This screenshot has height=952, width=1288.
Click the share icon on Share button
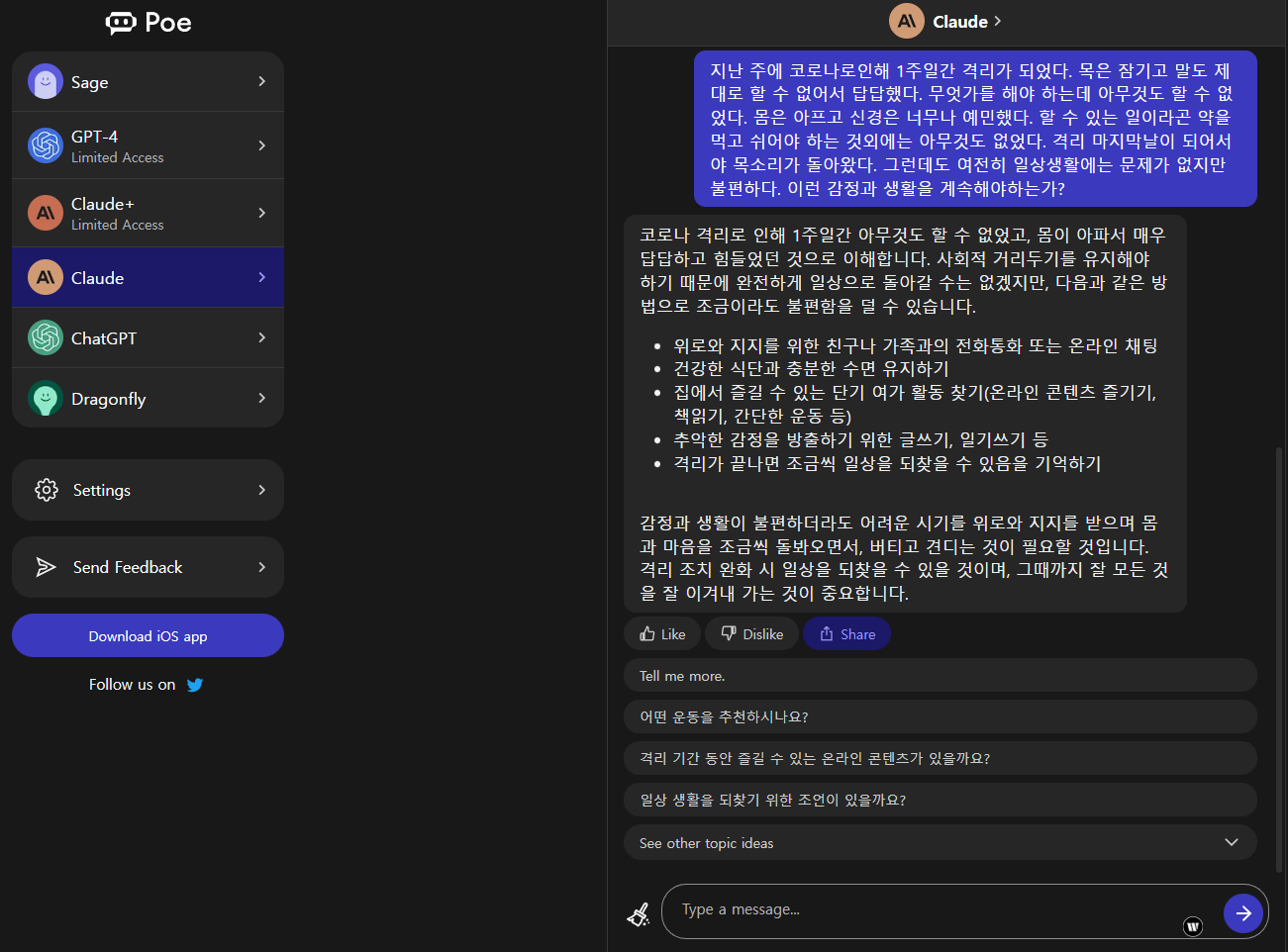pyautogui.click(x=827, y=633)
